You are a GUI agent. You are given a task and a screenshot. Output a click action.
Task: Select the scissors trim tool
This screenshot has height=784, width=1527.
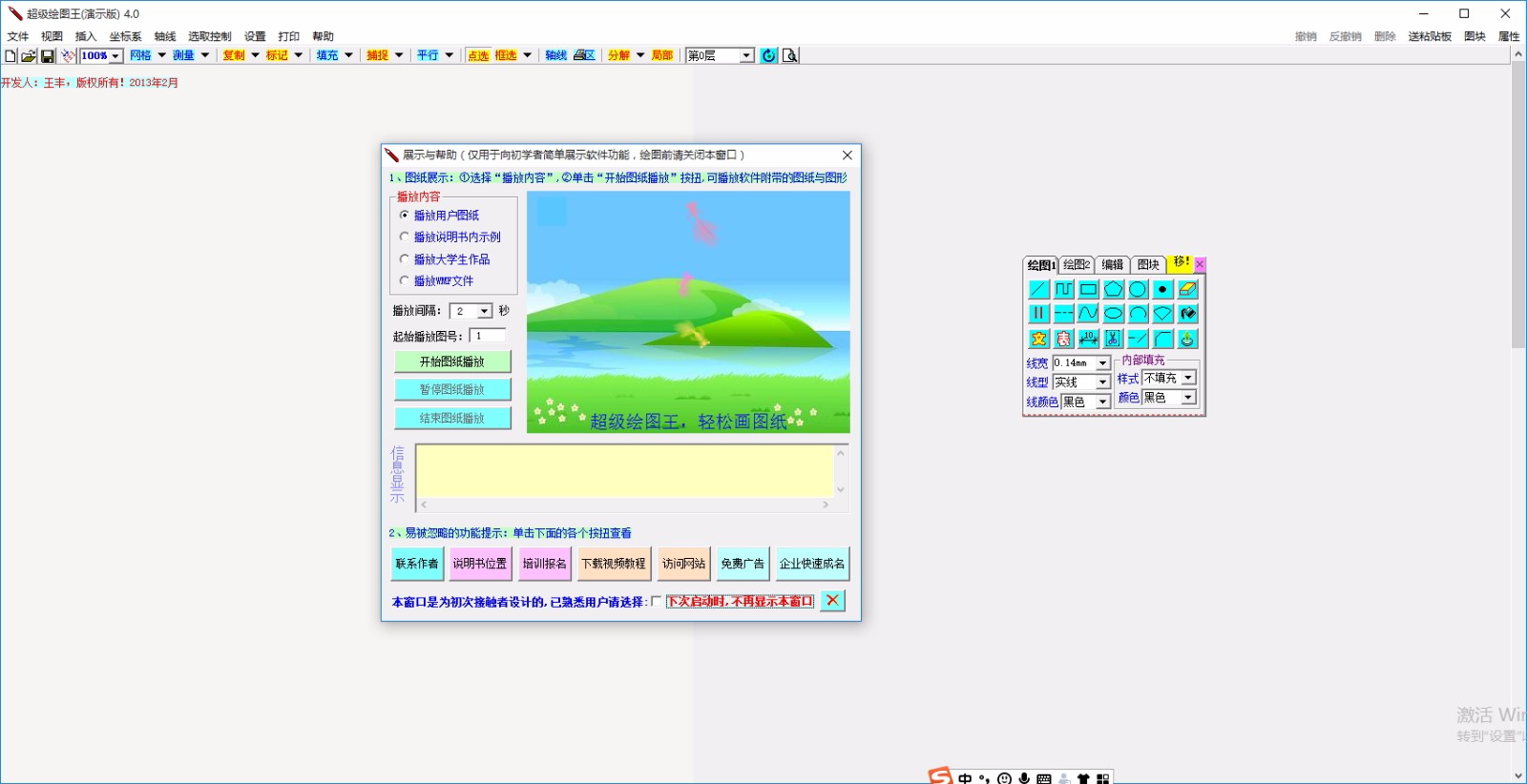(x=1113, y=339)
